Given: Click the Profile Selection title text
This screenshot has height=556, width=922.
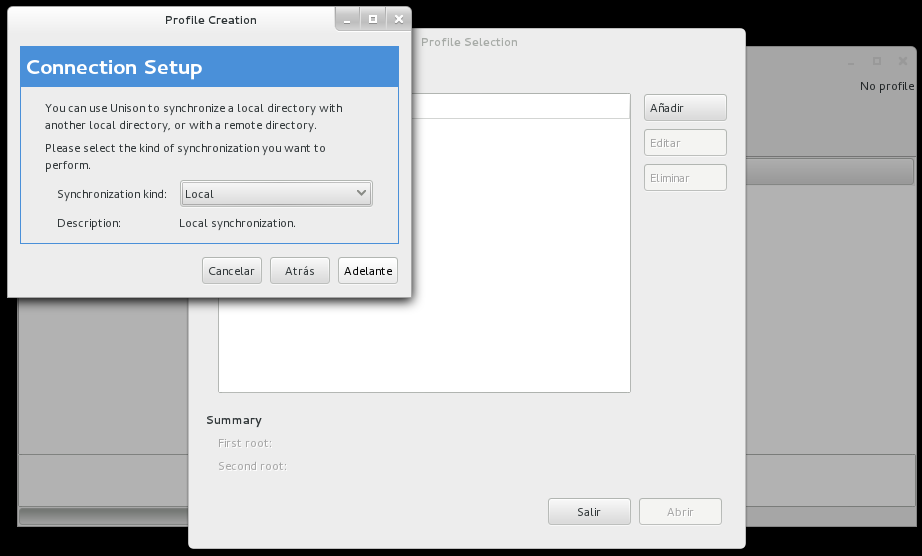Looking at the screenshot, I should [469, 42].
